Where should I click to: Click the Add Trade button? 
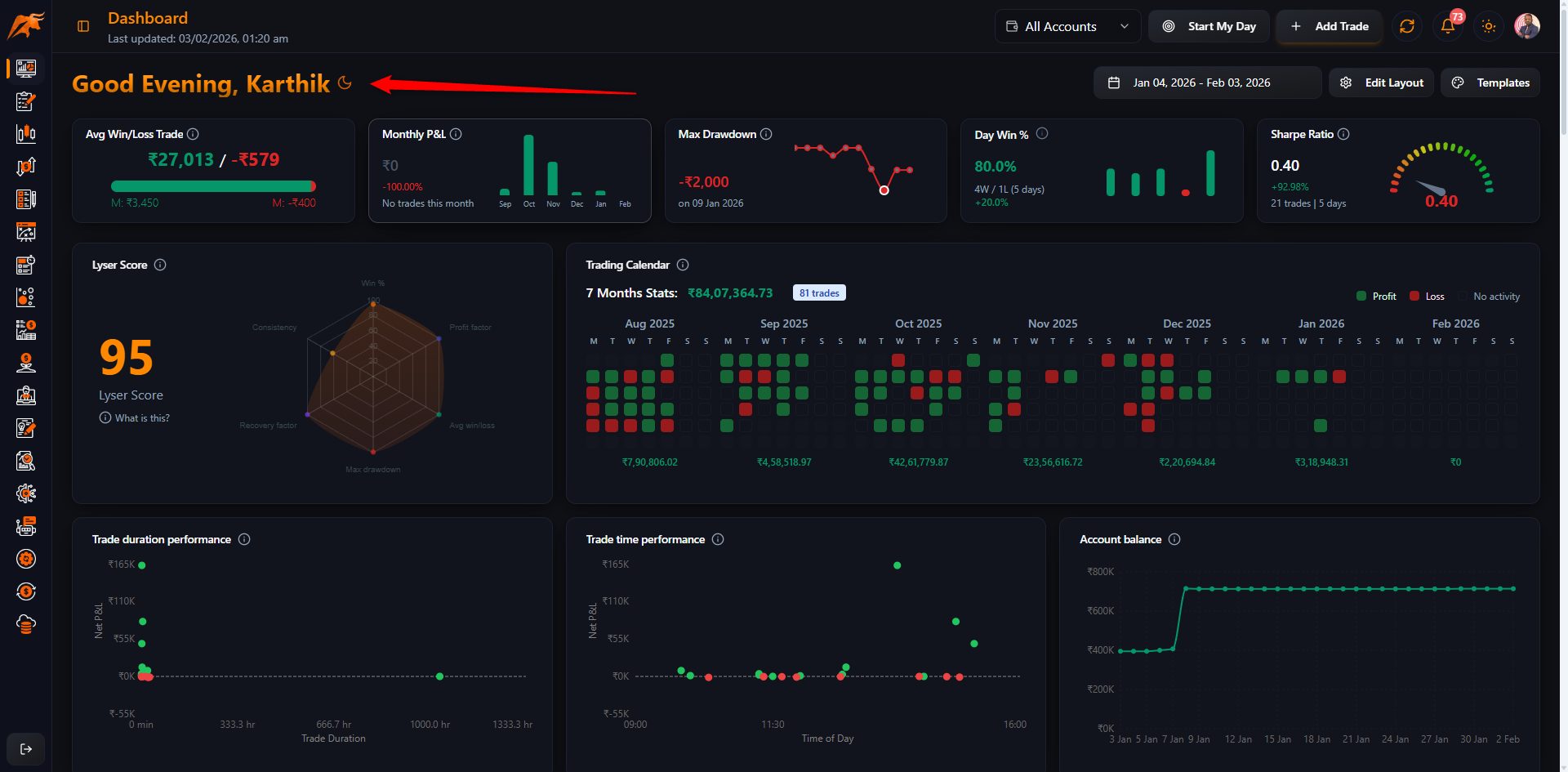coord(1329,26)
